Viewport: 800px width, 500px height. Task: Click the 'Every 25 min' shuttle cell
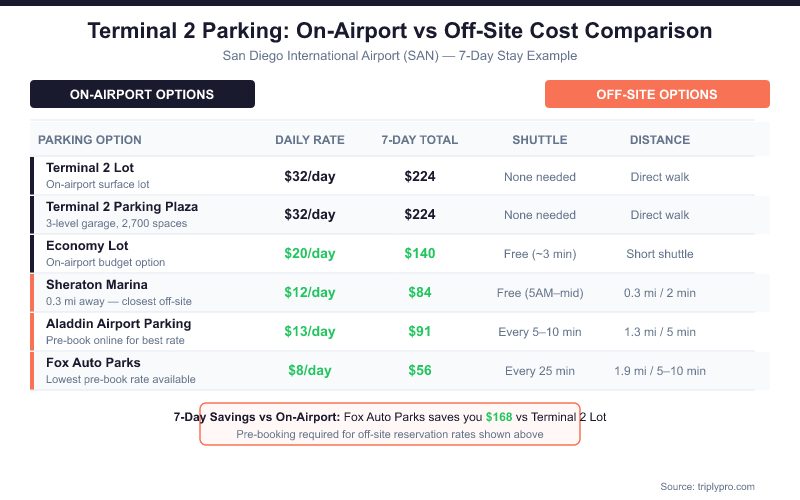point(540,371)
